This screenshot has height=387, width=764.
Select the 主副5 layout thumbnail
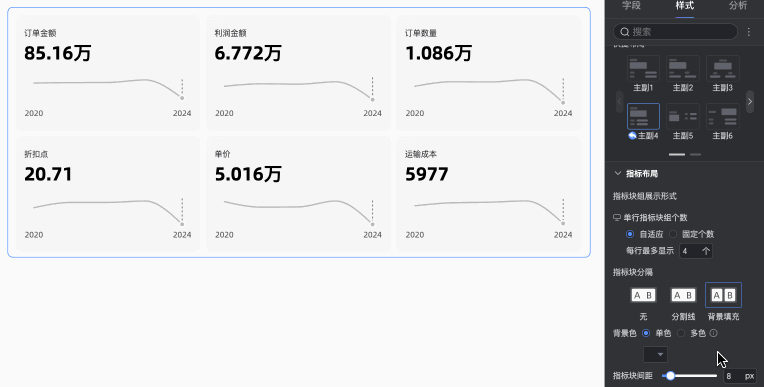683,116
